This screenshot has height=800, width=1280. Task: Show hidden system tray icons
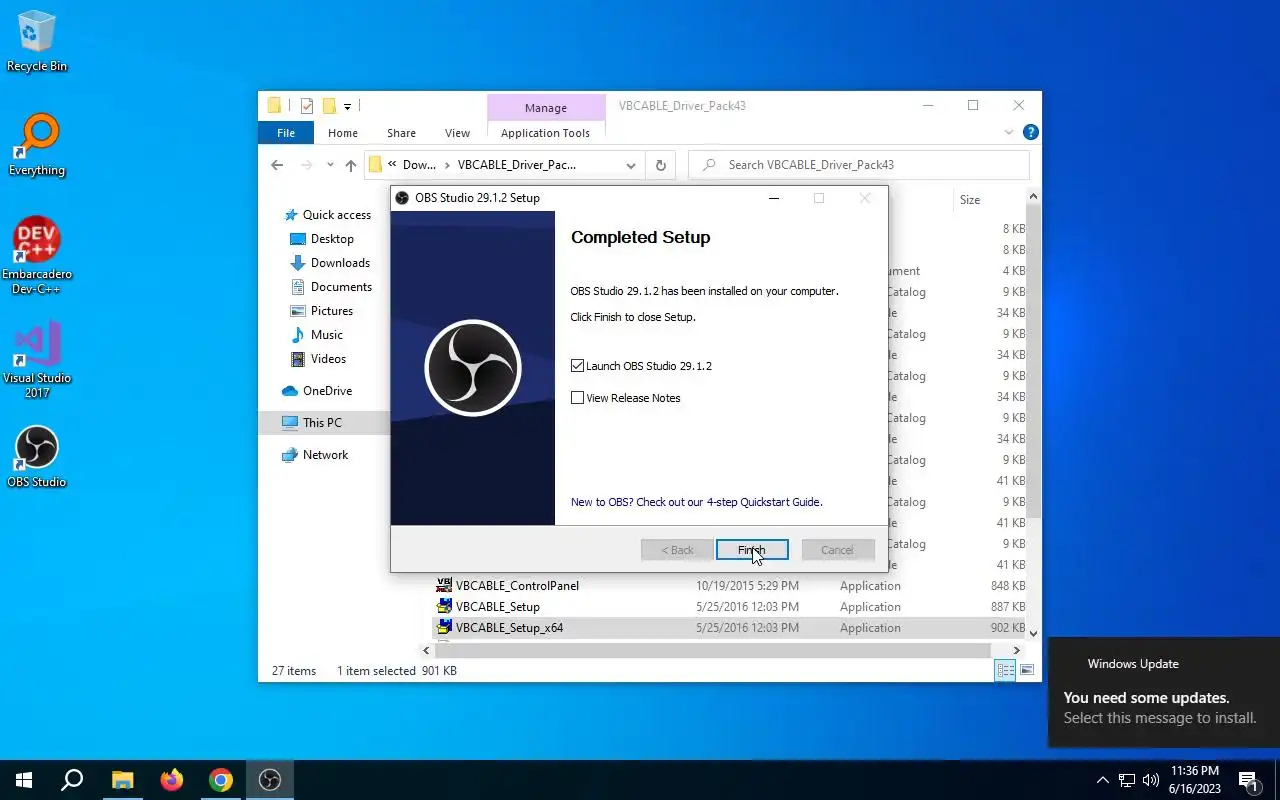[1103, 780]
